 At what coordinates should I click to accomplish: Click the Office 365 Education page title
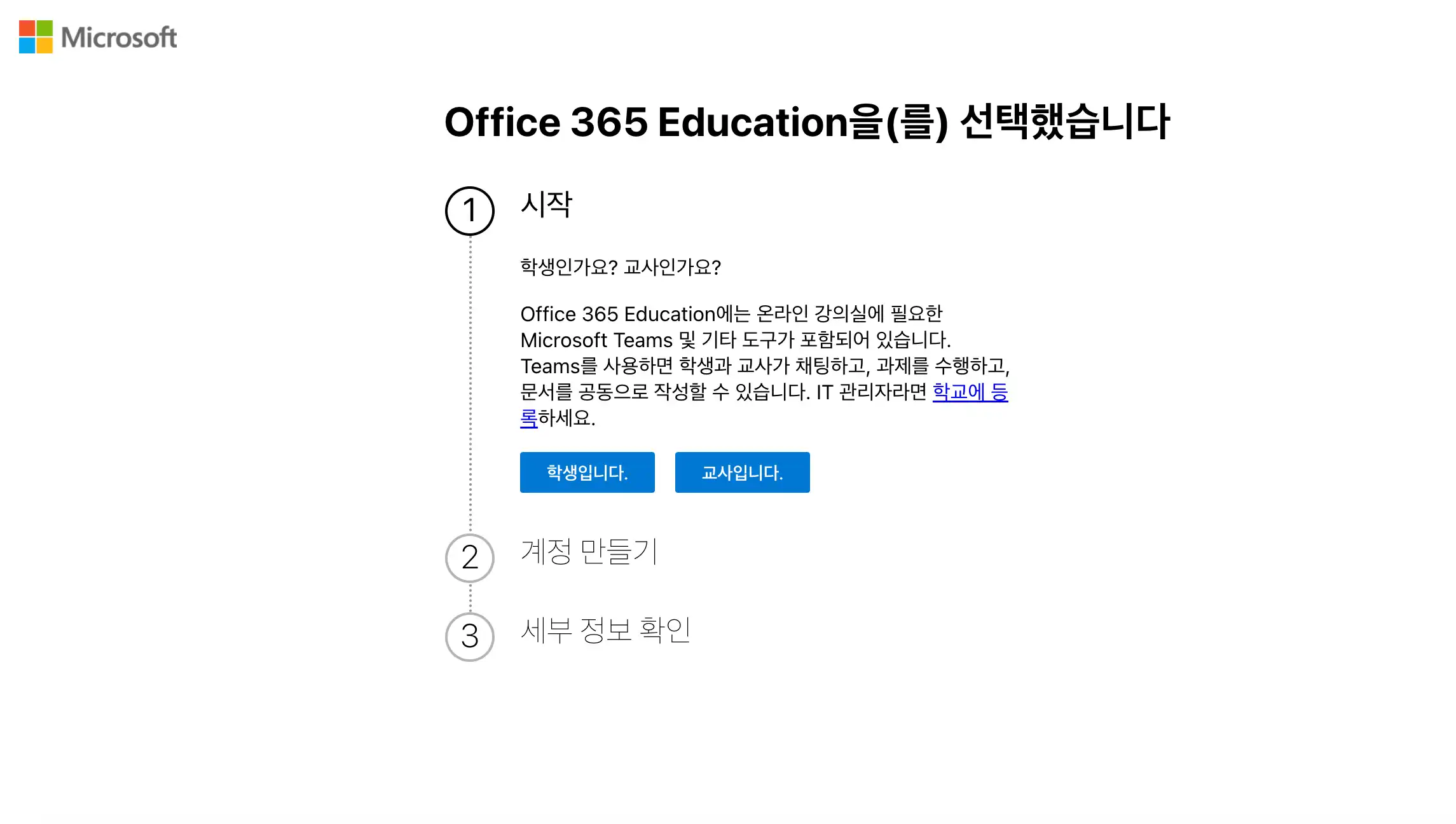coord(807,121)
